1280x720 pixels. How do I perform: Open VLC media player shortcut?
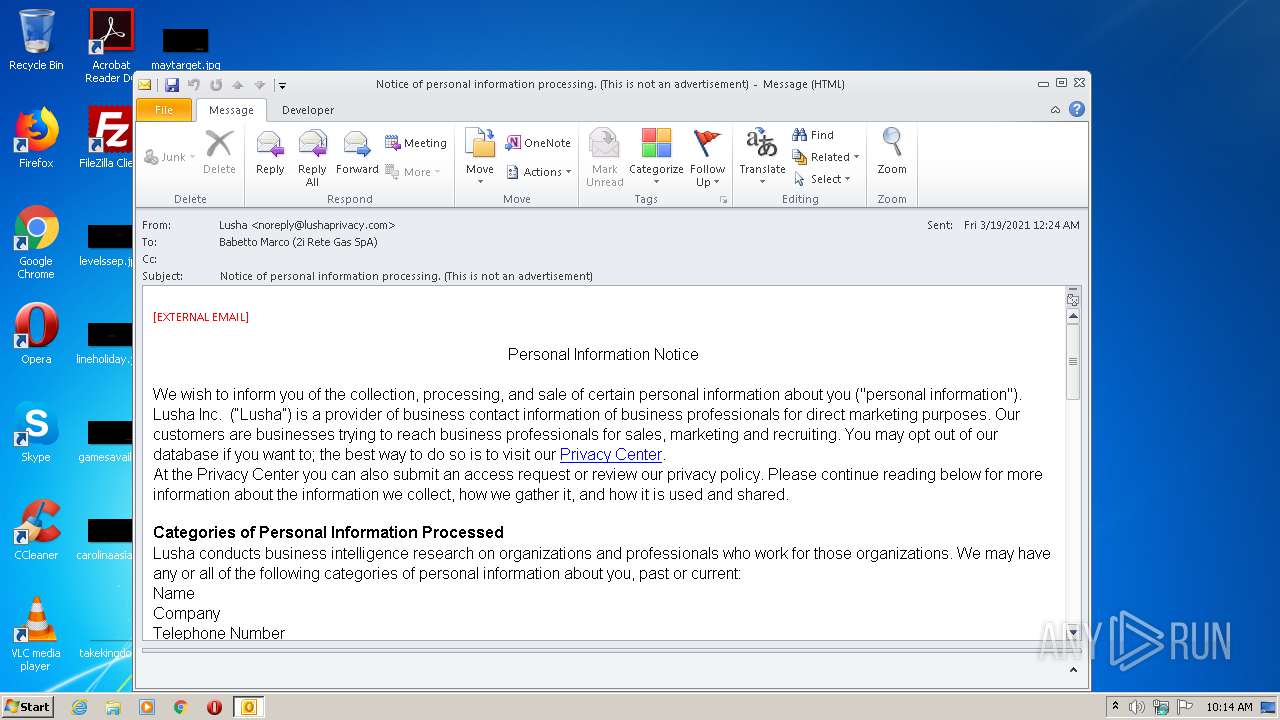36,634
